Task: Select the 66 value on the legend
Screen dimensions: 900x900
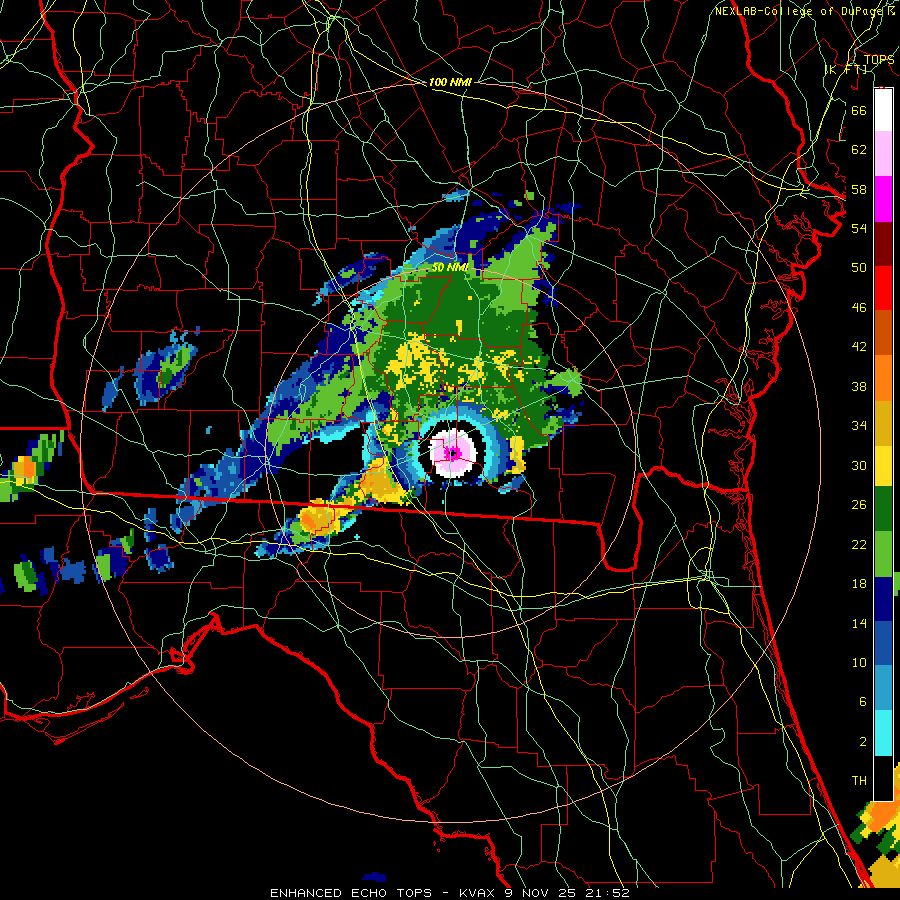Action: coord(859,110)
